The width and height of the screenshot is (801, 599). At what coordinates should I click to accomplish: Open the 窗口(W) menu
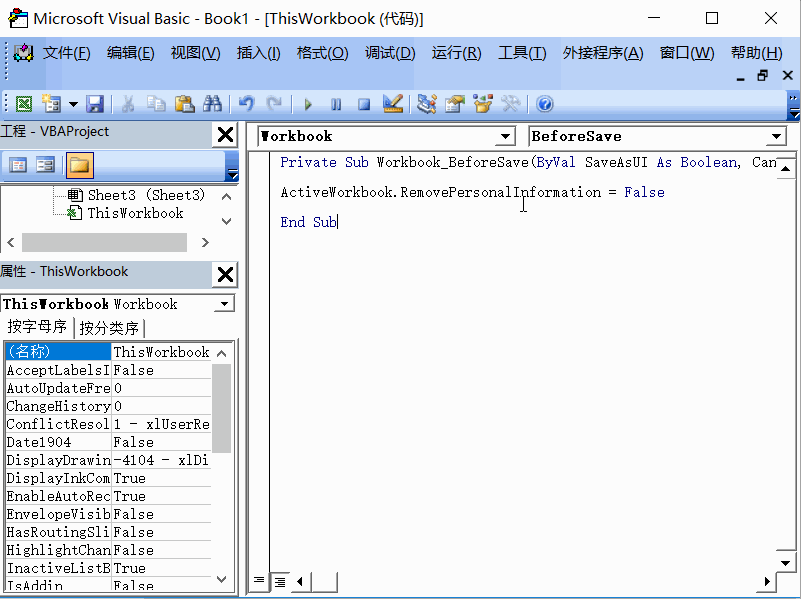[x=687, y=53]
